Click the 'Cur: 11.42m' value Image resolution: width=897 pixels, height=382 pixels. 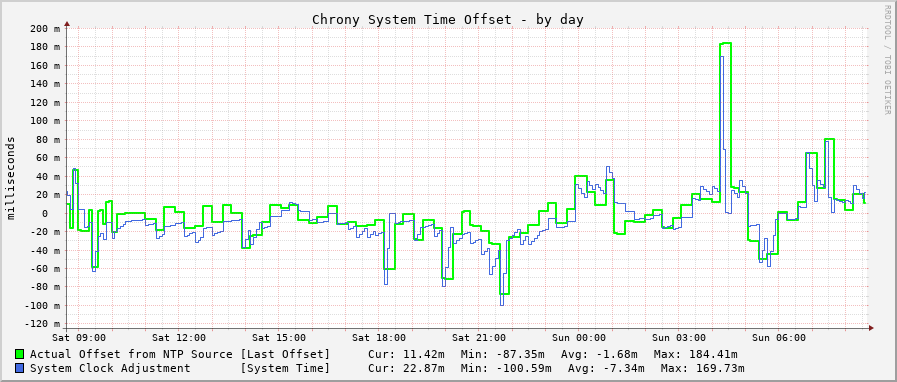coord(407,355)
